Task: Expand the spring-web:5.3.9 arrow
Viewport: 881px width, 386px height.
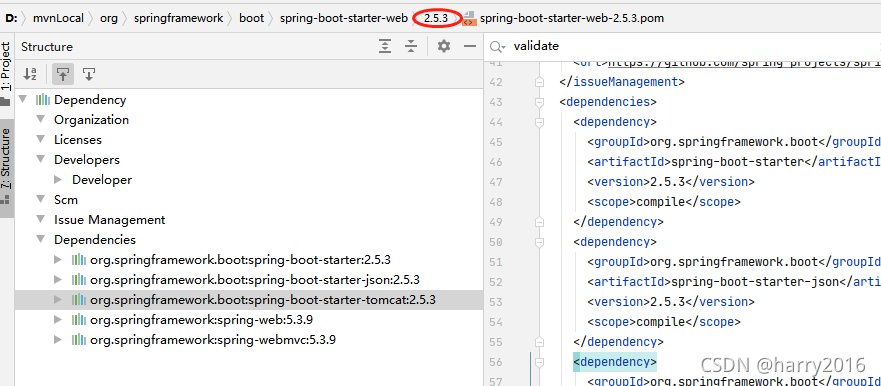Action: tap(58, 320)
